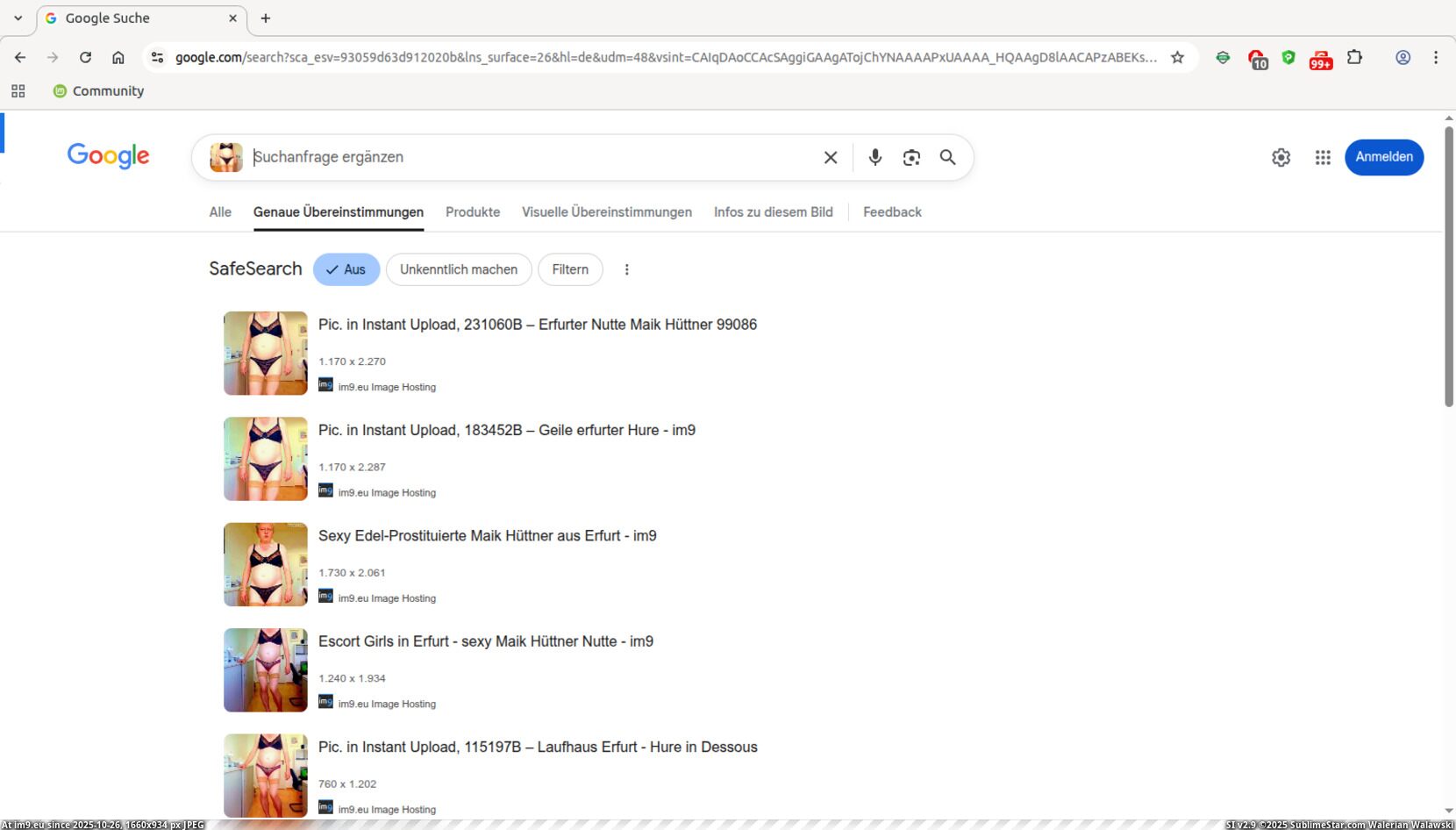1456x830 pixels.
Task: Click the blue 'Anmelden' button
Action: pyautogui.click(x=1383, y=157)
